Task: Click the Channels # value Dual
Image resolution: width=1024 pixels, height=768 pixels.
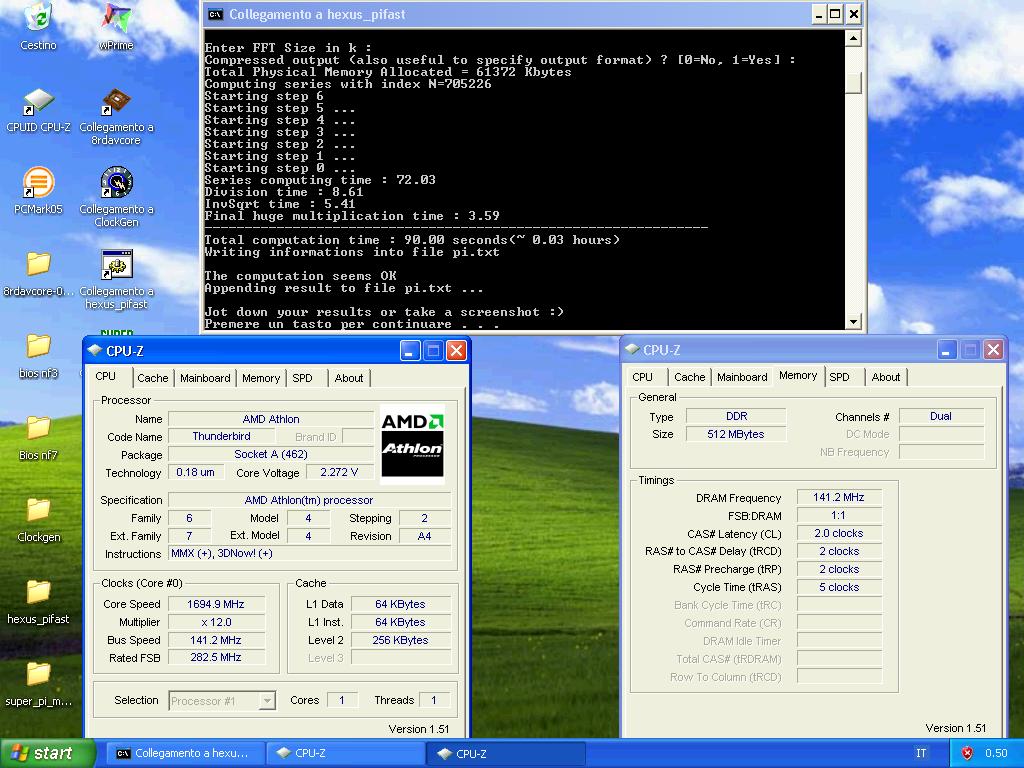Action: (x=941, y=416)
